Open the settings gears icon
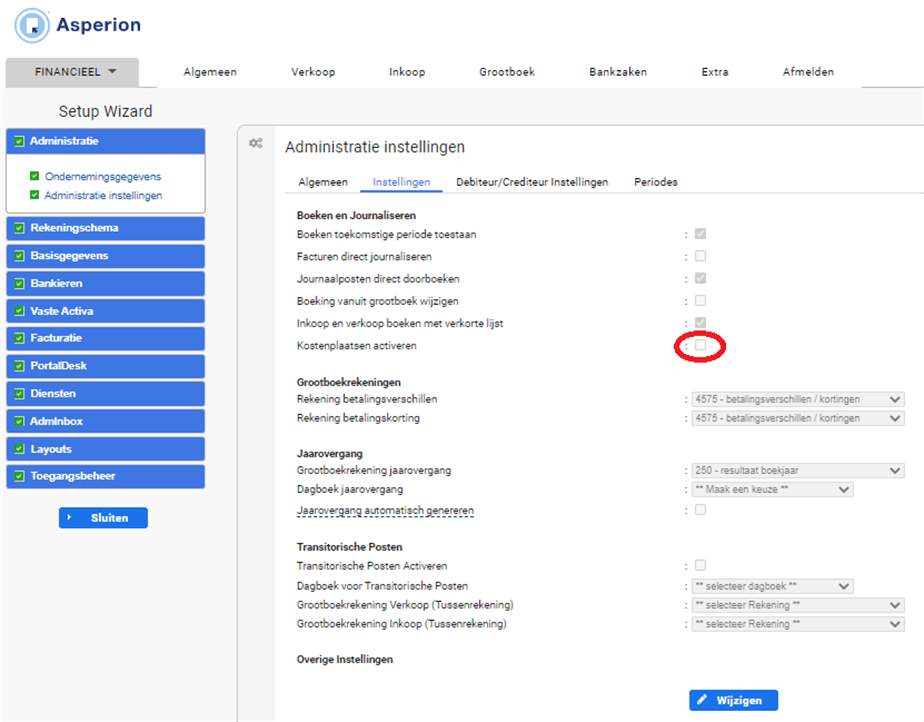Viewport: 924px width, 722px height. pos(256,143)
